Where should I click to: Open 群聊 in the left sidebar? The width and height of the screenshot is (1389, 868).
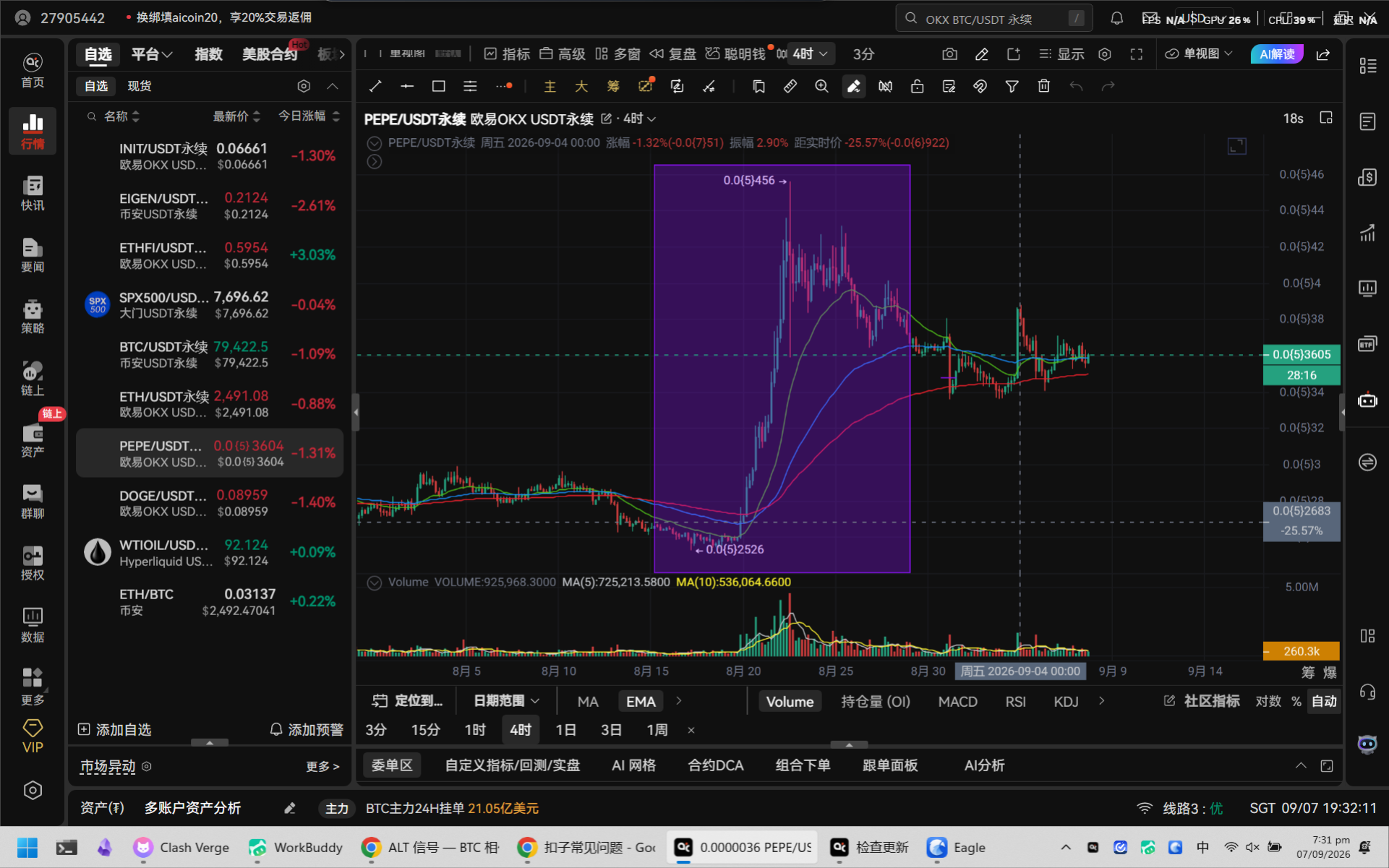(33, 502)
